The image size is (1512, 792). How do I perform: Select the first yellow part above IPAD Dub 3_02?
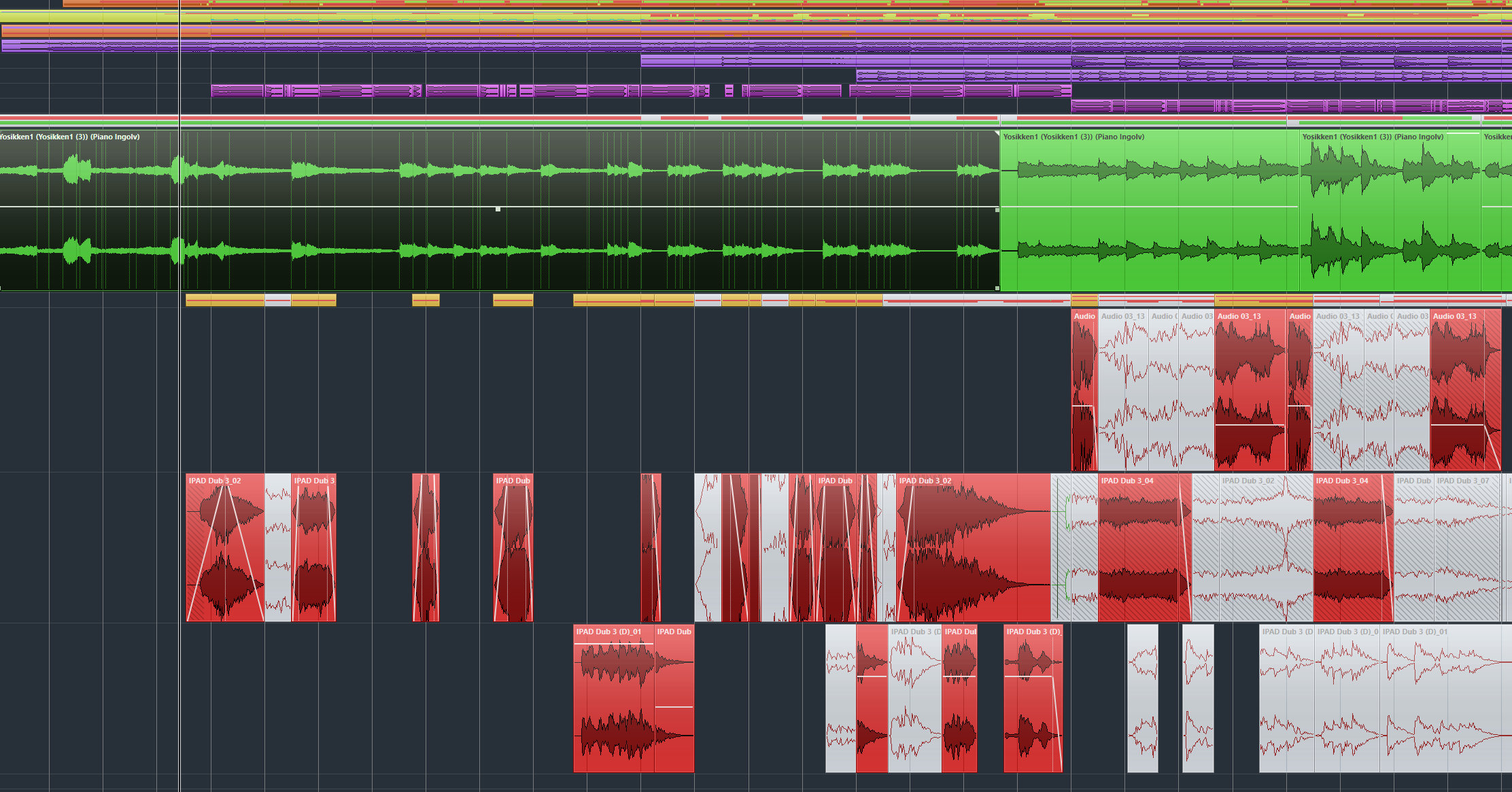224,300
